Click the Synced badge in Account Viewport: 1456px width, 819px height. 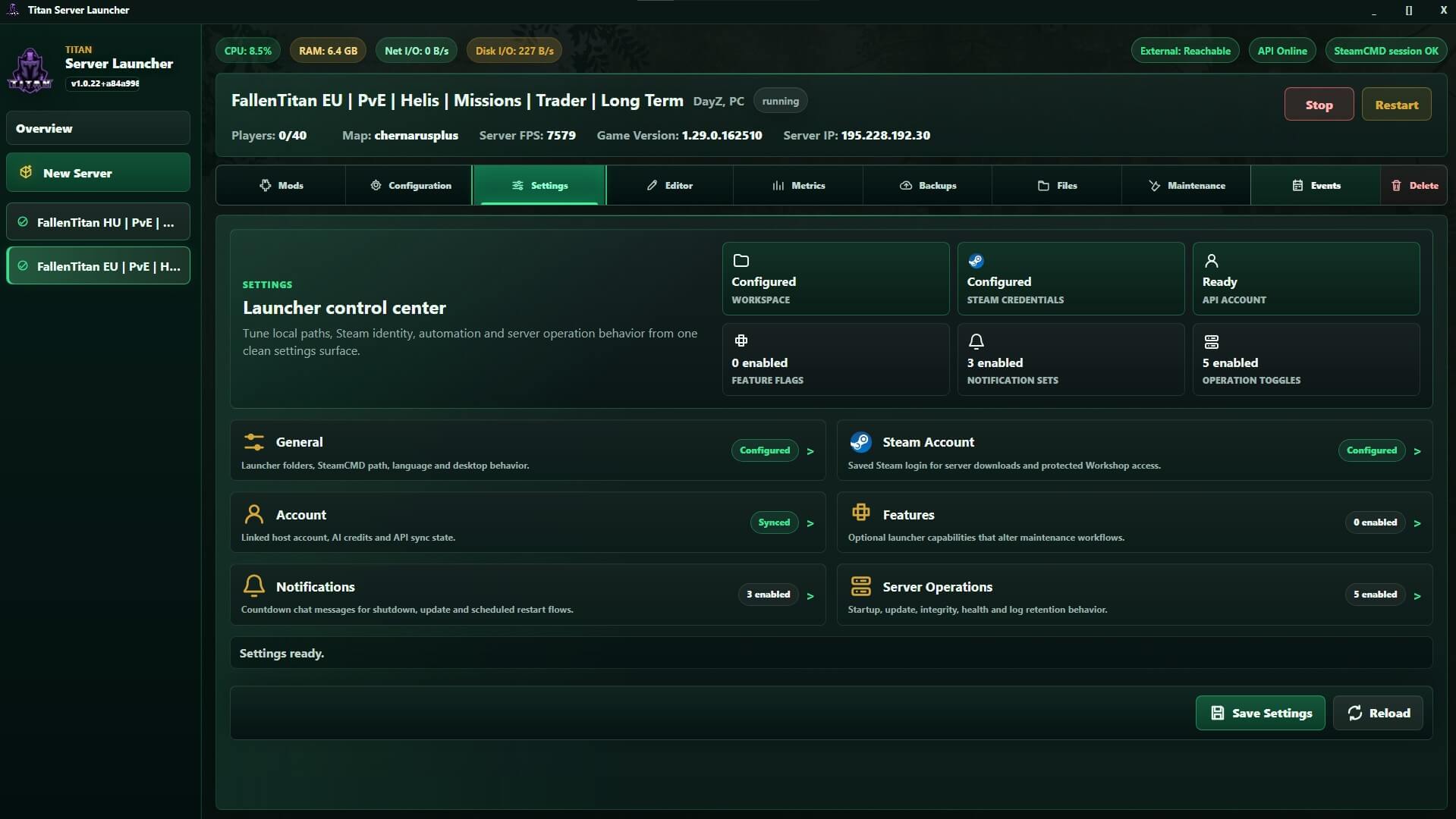pos(774,522)
